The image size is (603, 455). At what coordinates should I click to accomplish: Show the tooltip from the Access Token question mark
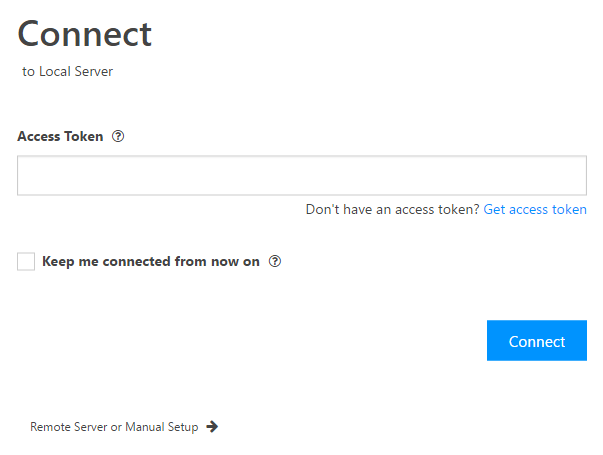coord(118,136)
